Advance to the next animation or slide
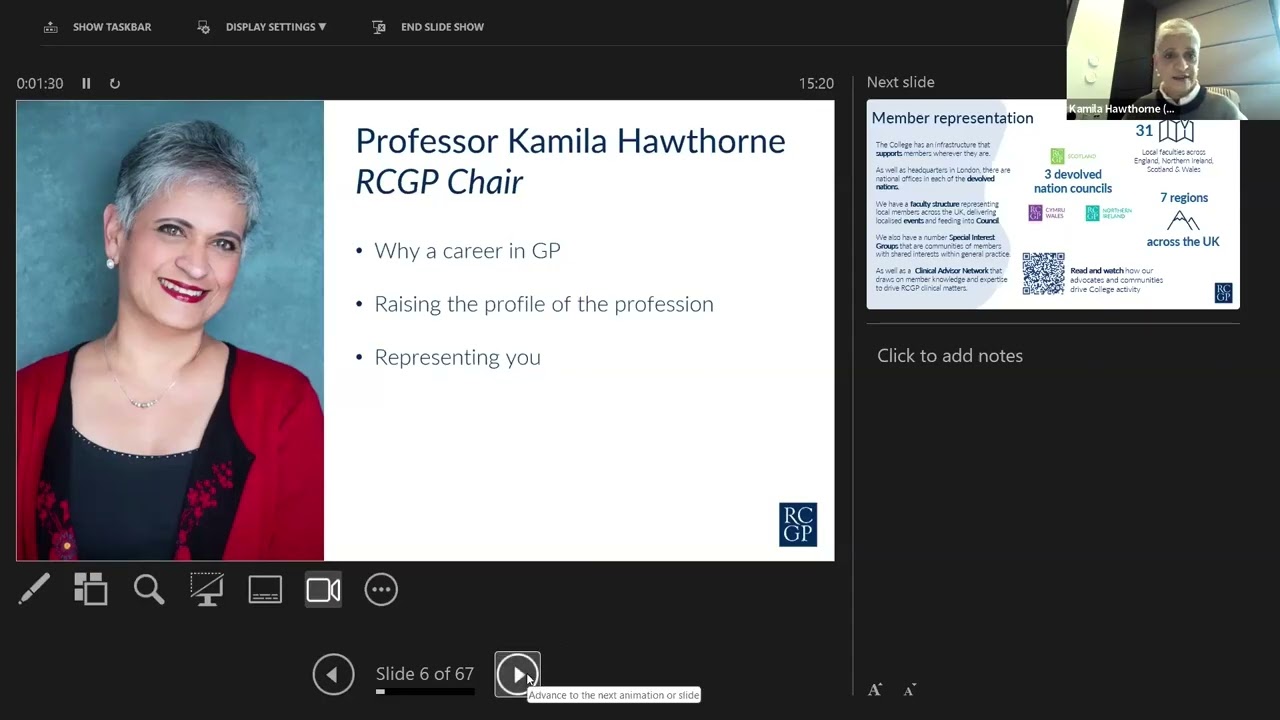The width and height of the screenshot is (1280, 720). click(517, 674)
